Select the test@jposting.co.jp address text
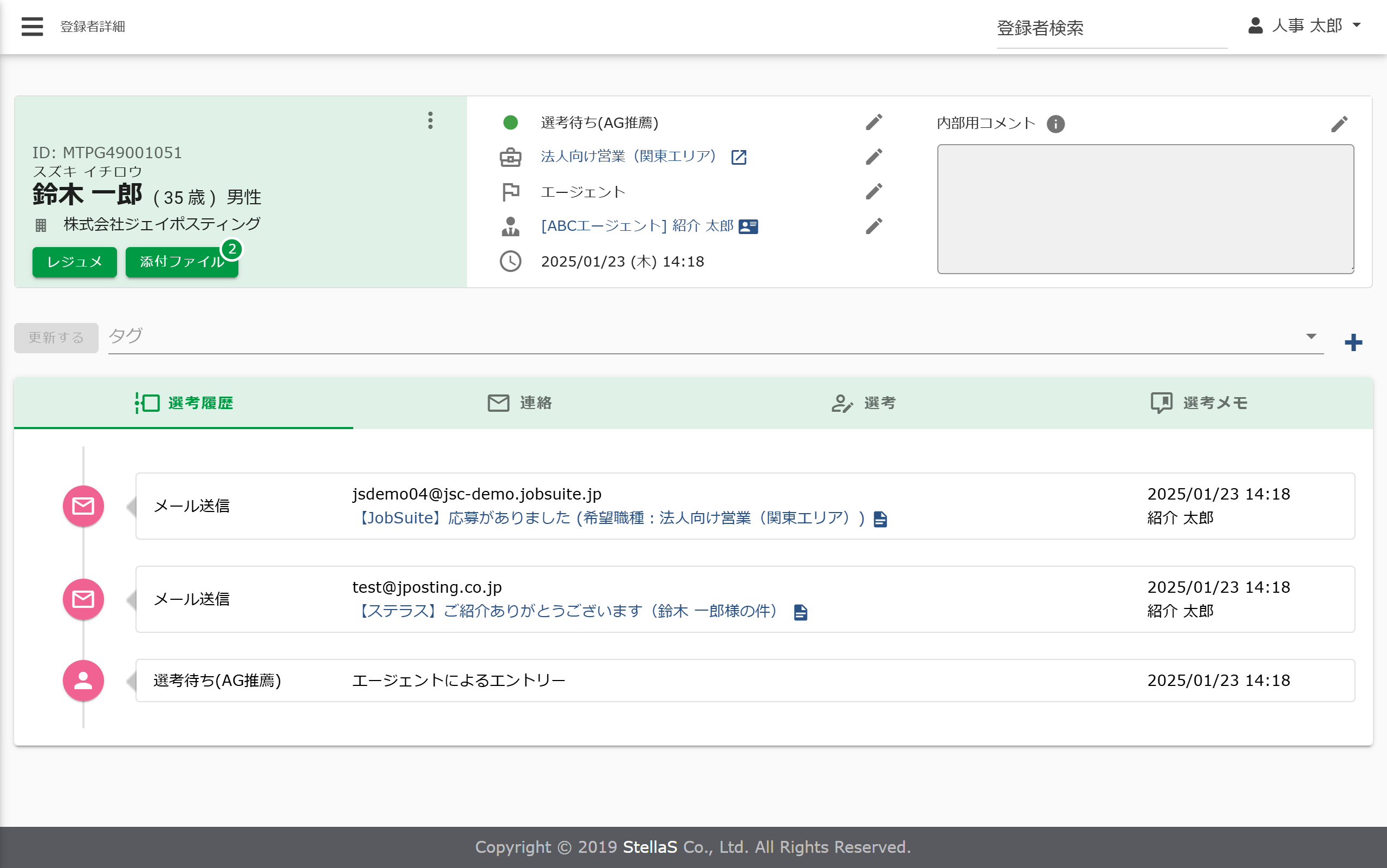 tap(427, 587)
